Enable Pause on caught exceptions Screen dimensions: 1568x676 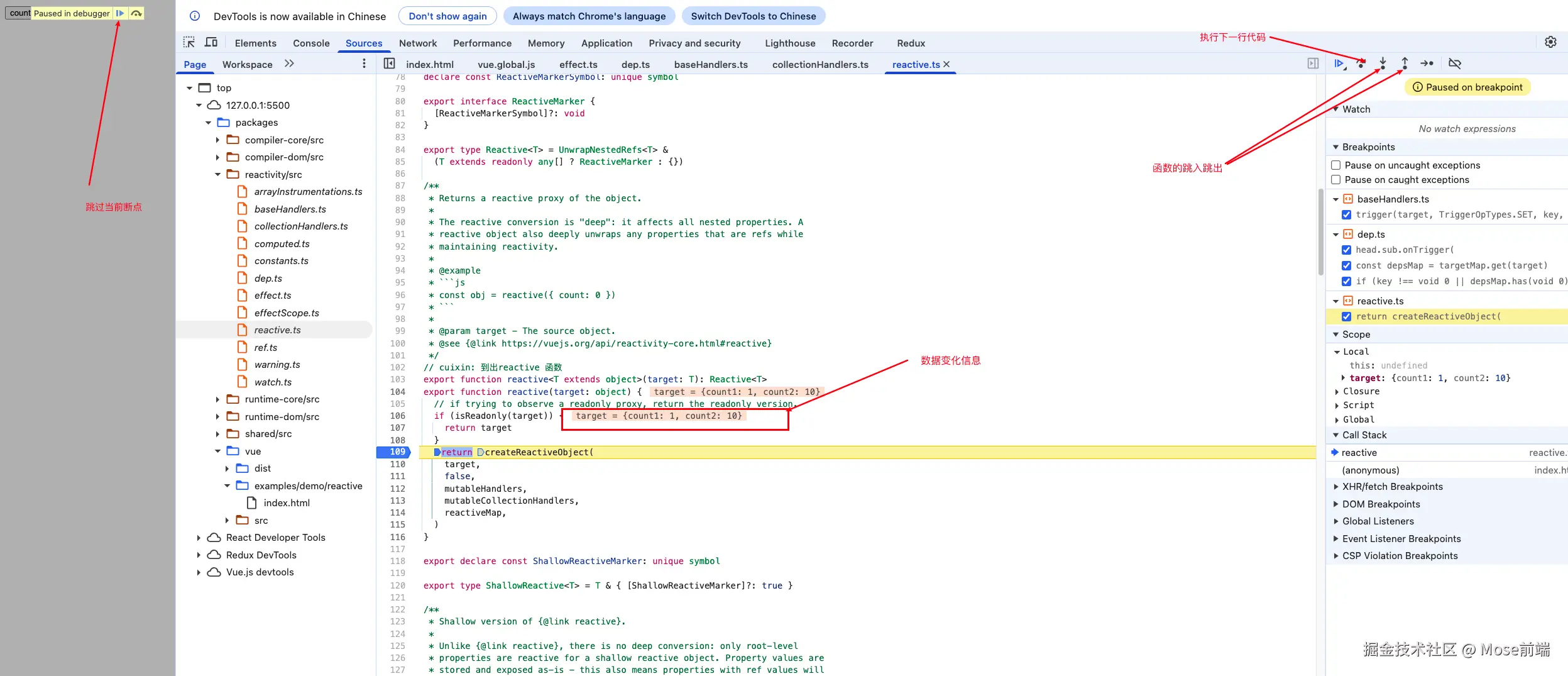[1336, 180]
